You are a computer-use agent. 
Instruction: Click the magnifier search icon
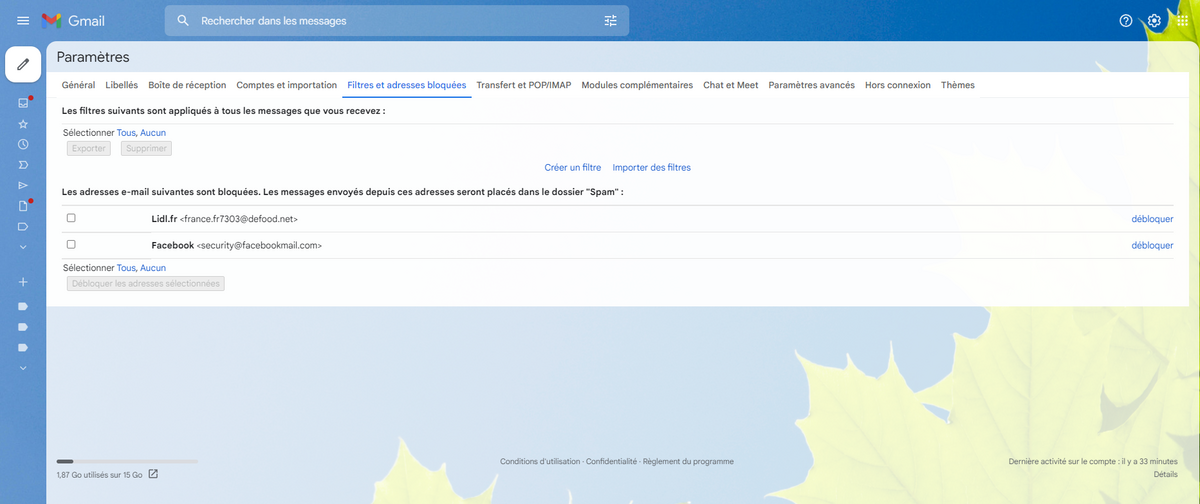point(182,20)
